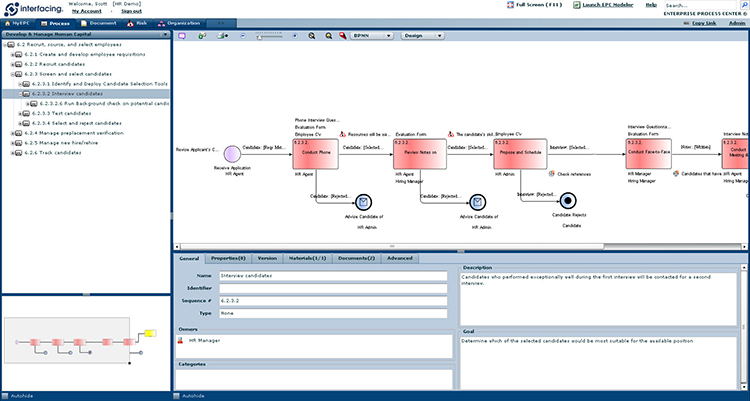Select the Conduct Face-to-Face task box
Screen dimensions: 750x401
(649, 154)
